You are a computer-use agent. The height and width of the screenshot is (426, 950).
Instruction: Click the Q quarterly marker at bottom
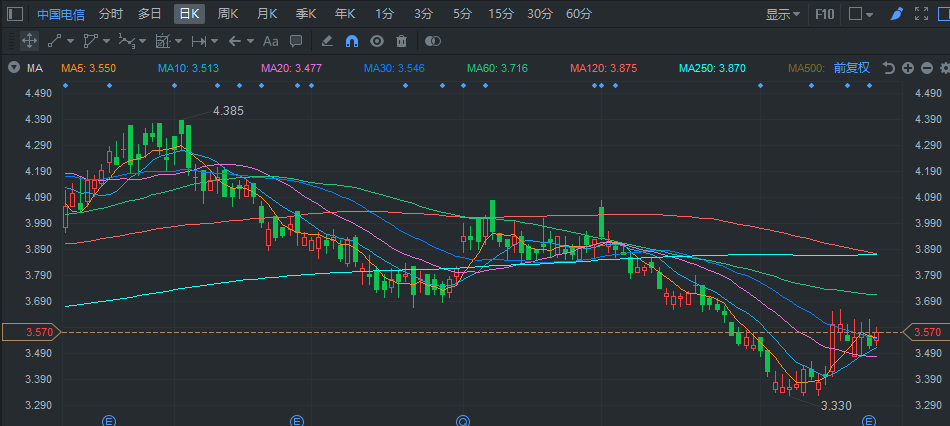point(463,420)
